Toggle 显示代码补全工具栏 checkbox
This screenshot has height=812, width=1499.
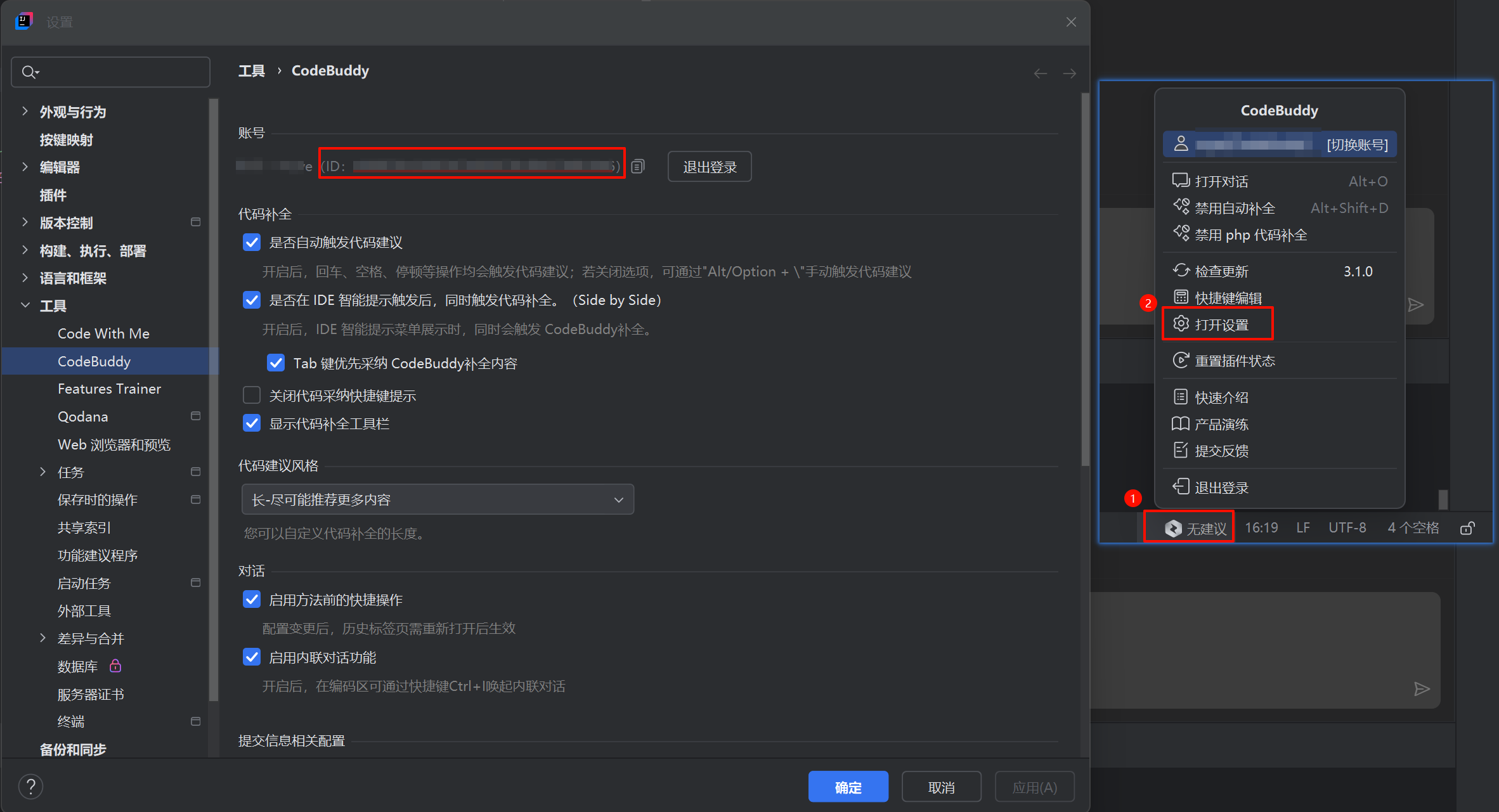[x=252, y=423]
